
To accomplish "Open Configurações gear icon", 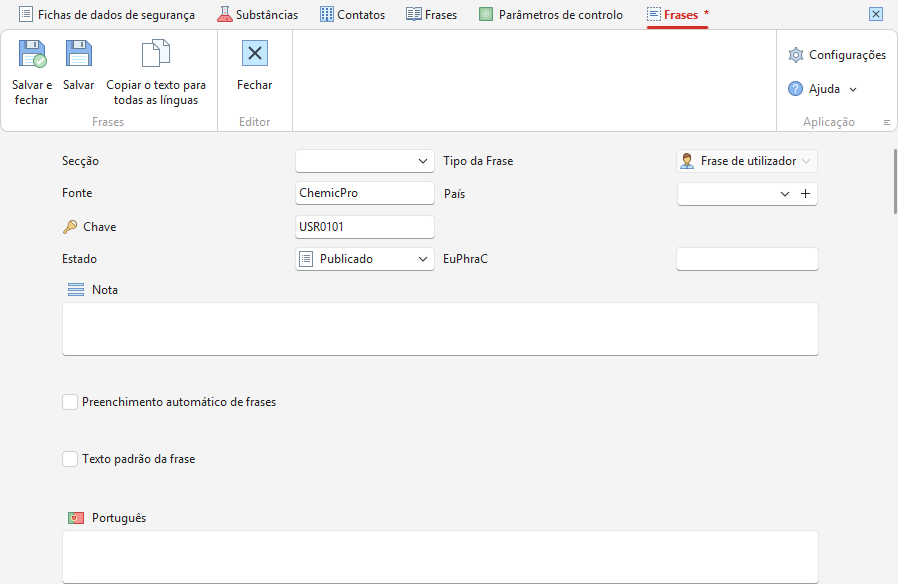I will [795, 55].
